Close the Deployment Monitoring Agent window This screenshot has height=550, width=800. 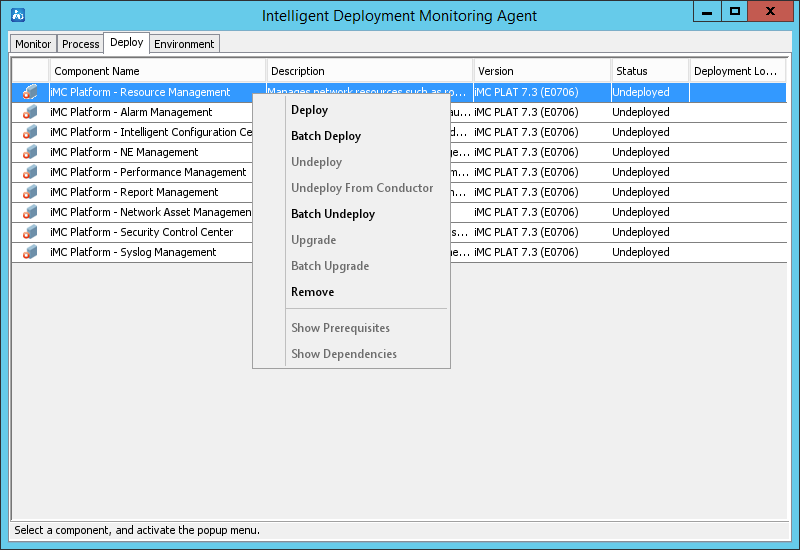pos(770,12)
